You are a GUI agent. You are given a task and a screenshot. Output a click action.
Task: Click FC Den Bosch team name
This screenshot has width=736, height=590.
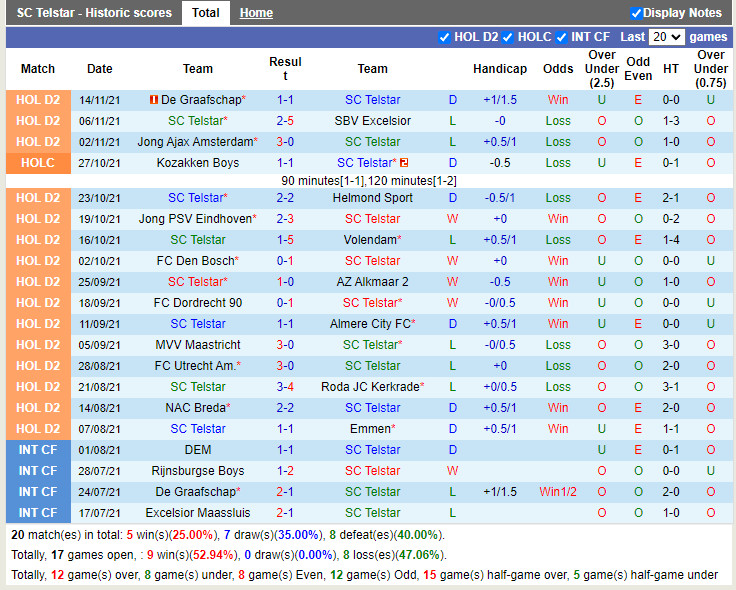pos(195,261)
